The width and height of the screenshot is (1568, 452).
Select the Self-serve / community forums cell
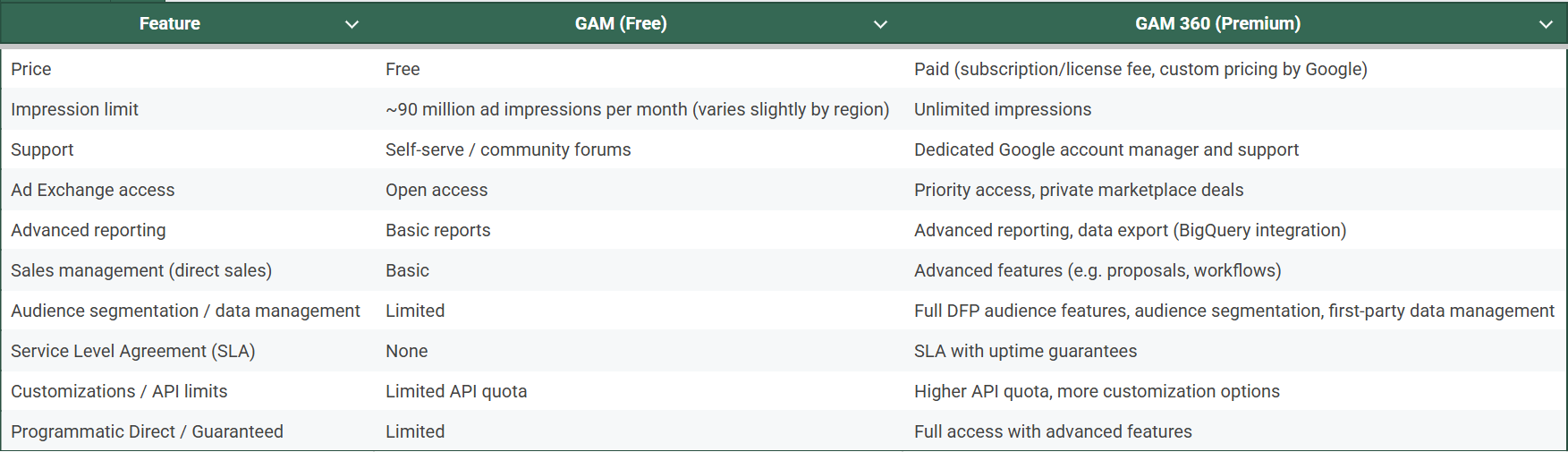click(x=508, y=149)
